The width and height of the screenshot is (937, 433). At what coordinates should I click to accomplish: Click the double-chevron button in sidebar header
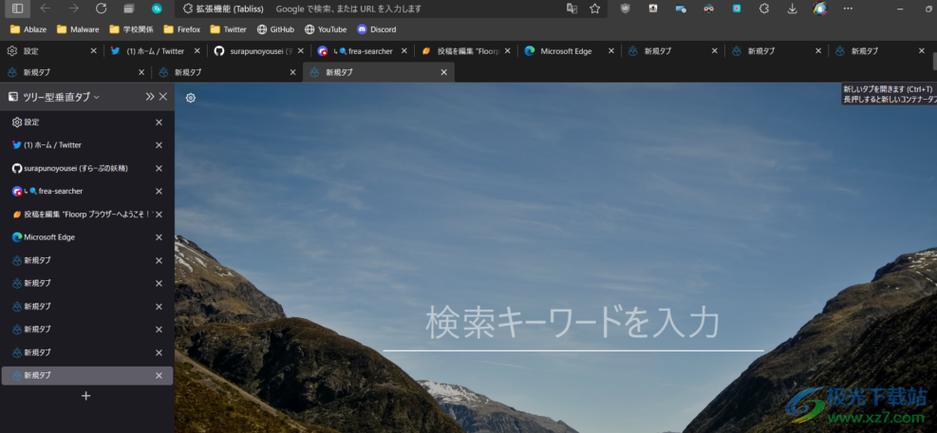click(149, 97)
